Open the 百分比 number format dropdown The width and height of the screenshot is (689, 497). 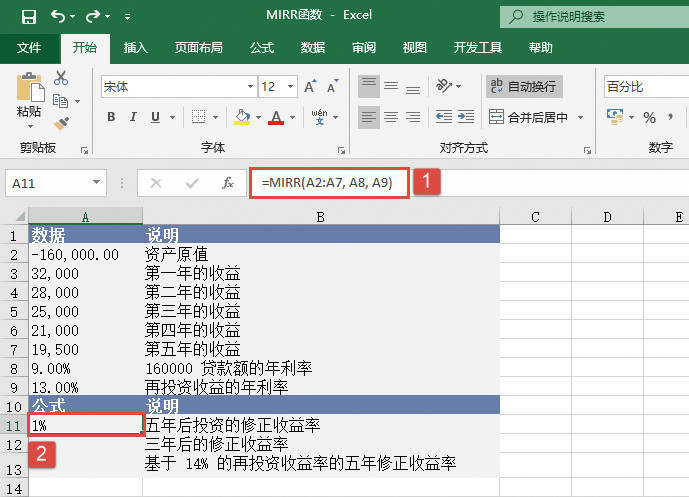(645, 87)
